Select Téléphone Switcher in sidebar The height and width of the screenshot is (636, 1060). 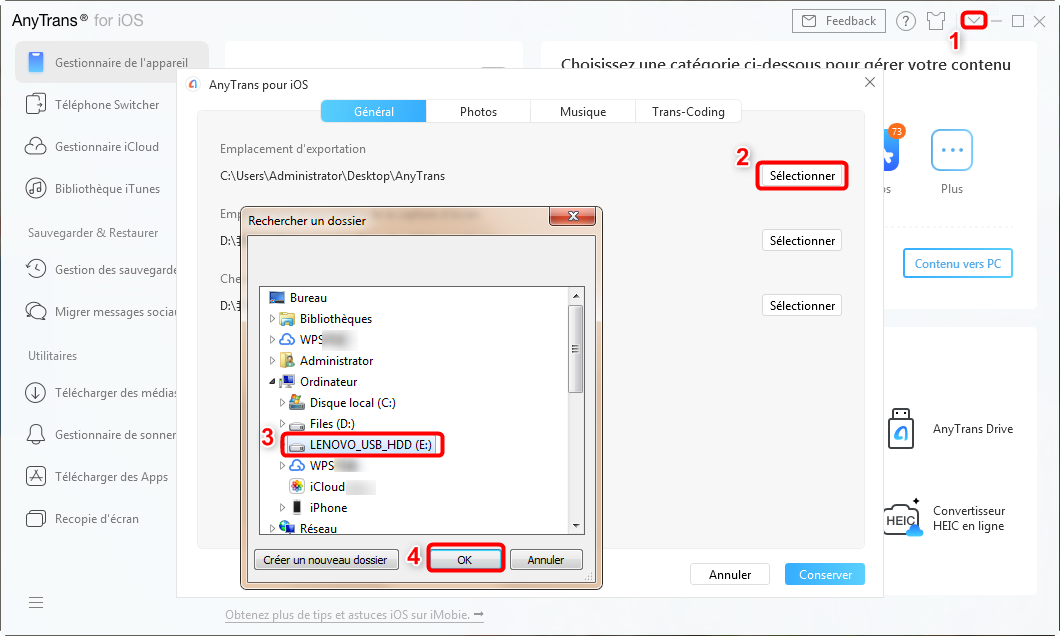[x=107, y=104]
